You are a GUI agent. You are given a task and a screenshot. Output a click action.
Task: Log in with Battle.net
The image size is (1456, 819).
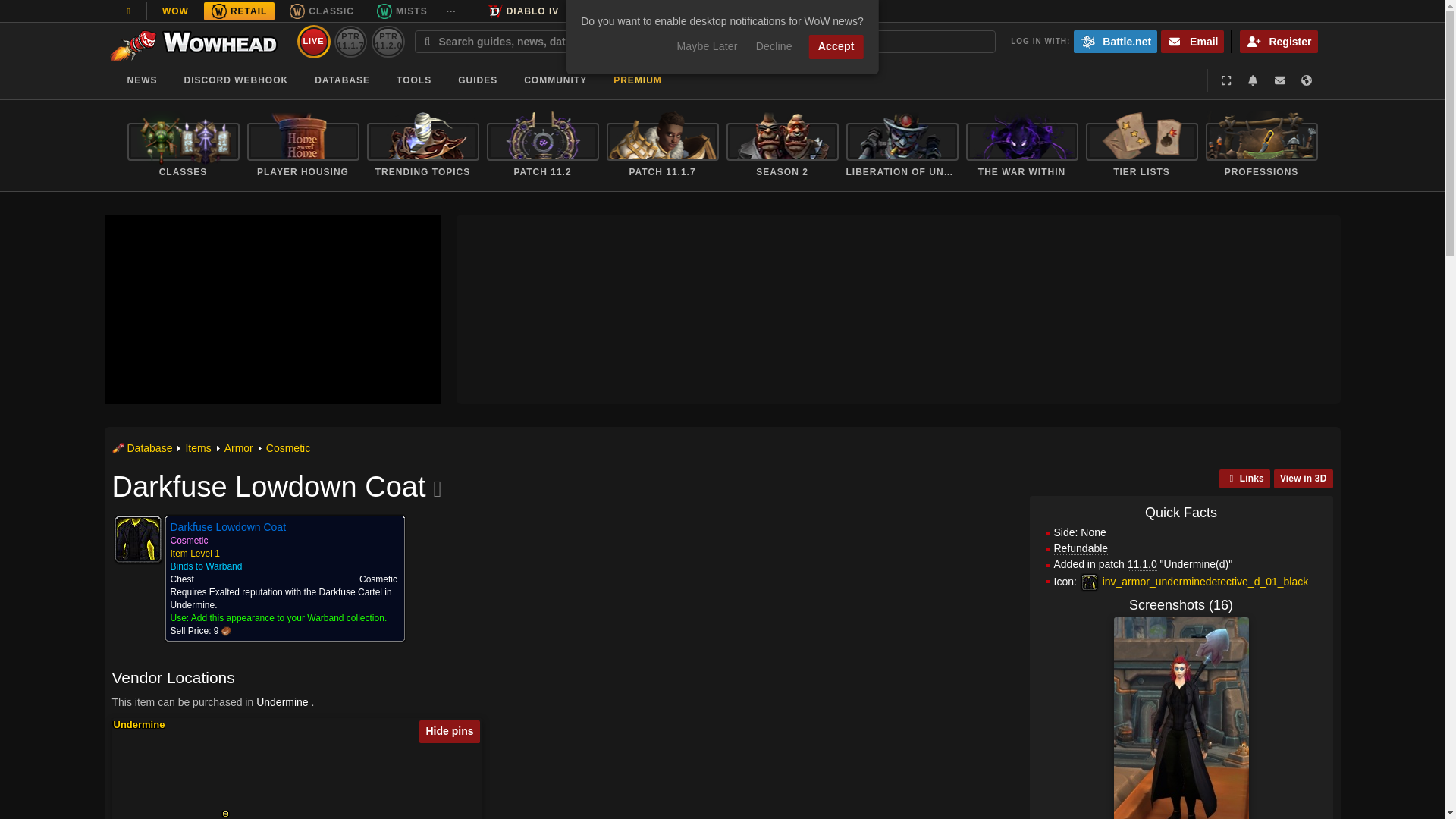tap(1115, 42)
